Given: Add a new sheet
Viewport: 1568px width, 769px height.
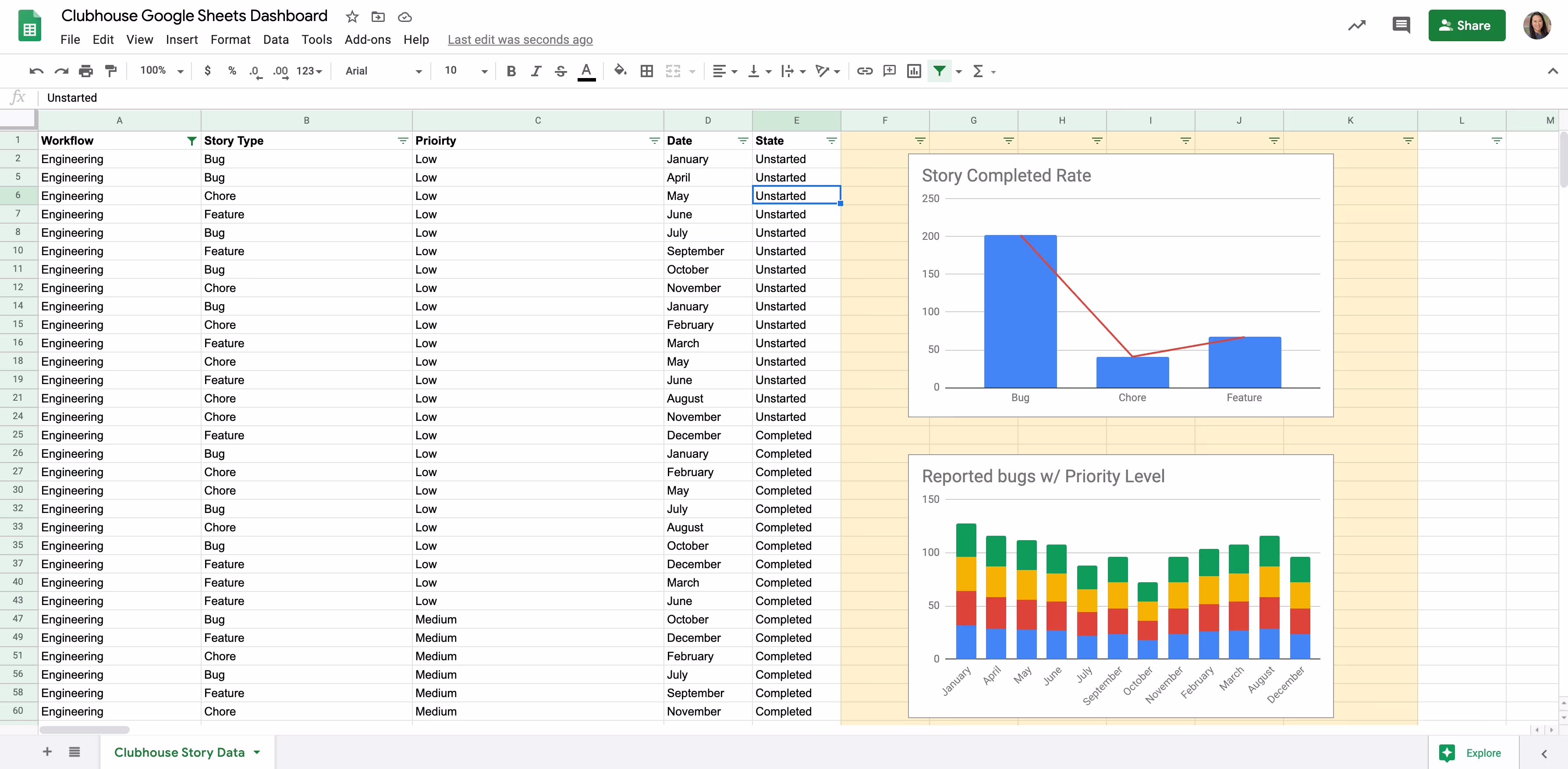Looking at the screenshot, I should tap(47, 752).
